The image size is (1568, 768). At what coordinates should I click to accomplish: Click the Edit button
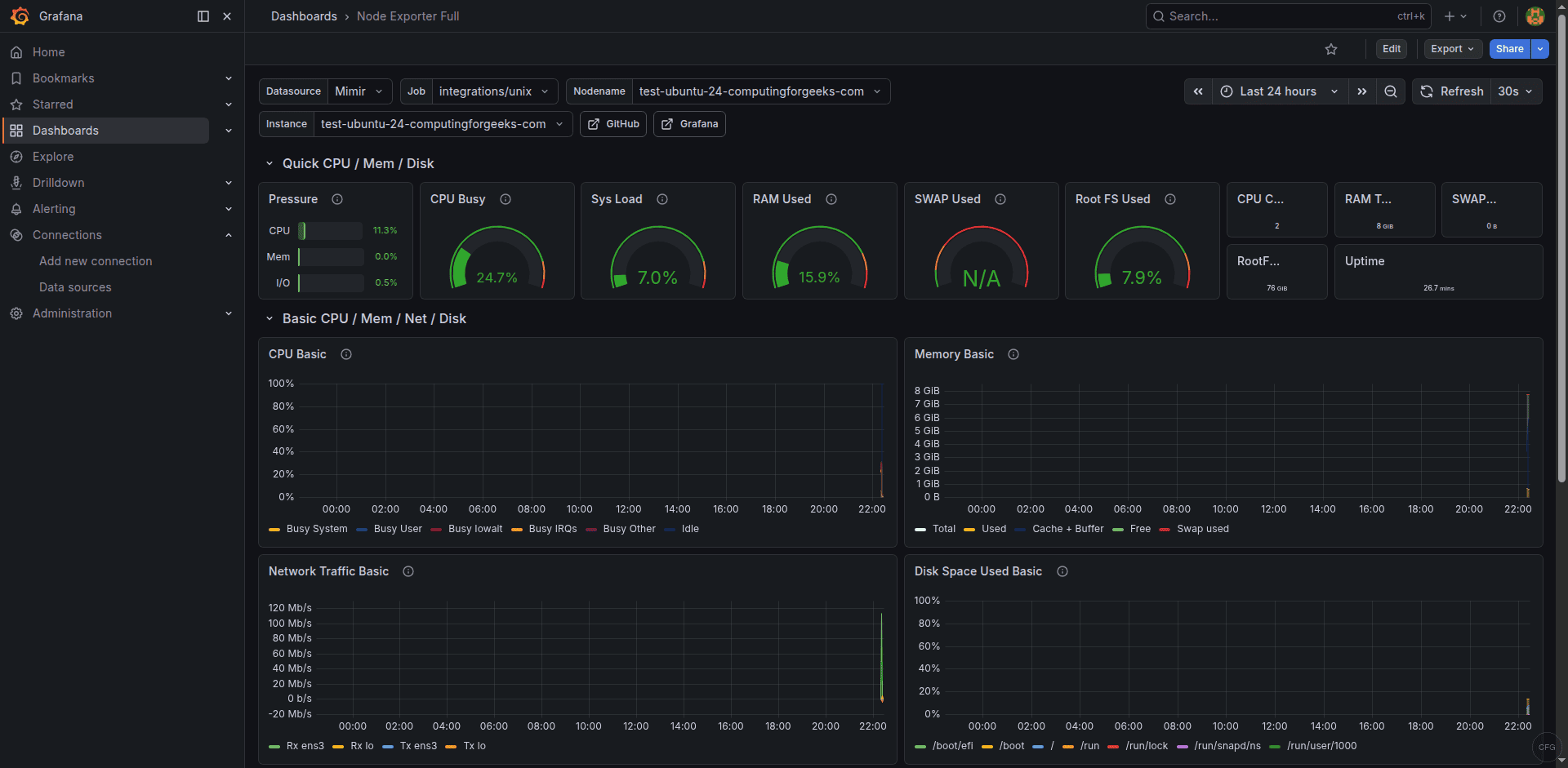(x=1391, y=49)
